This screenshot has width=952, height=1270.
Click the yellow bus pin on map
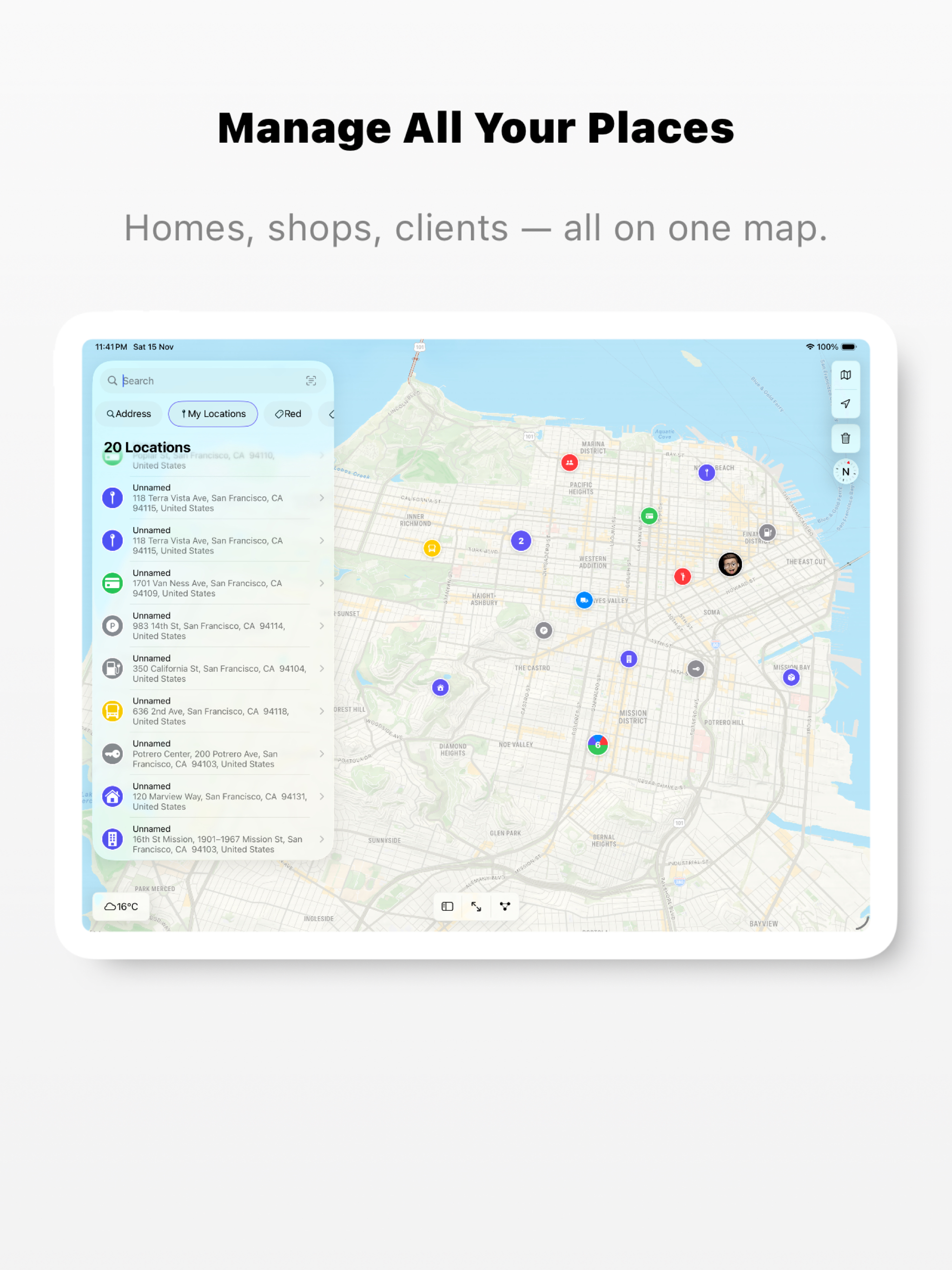(x=432, y=549)
